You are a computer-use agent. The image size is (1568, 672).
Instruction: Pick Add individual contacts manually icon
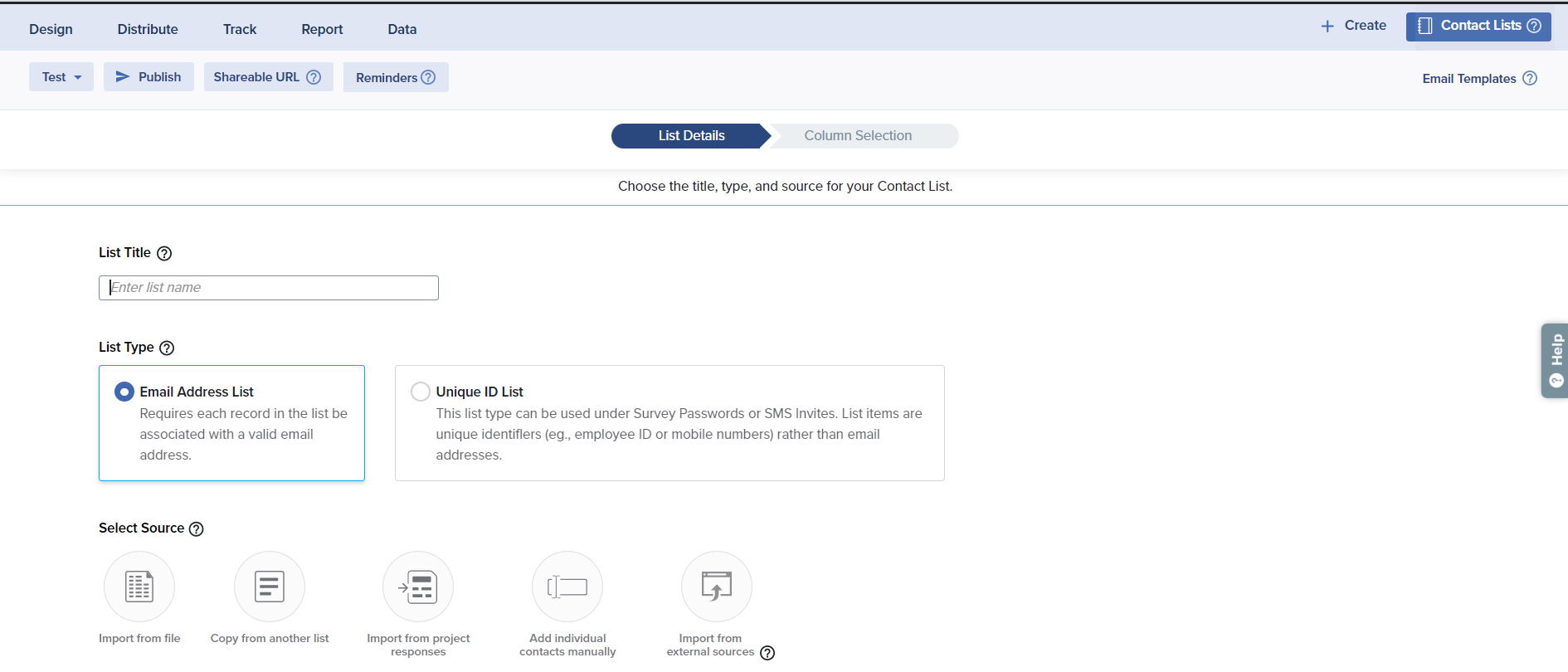click(567, 587)
